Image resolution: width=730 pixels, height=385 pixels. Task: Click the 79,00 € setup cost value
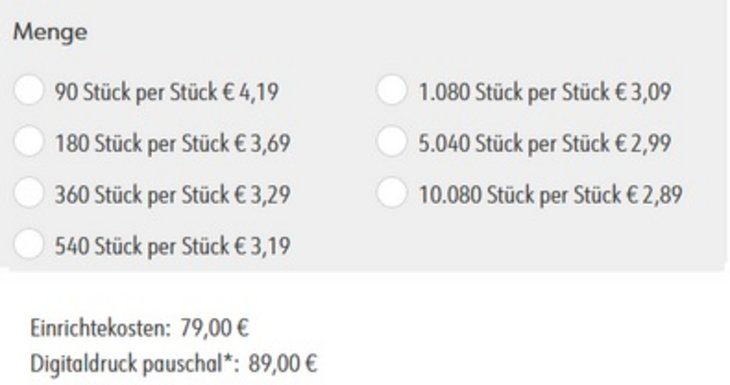point(215,328)
